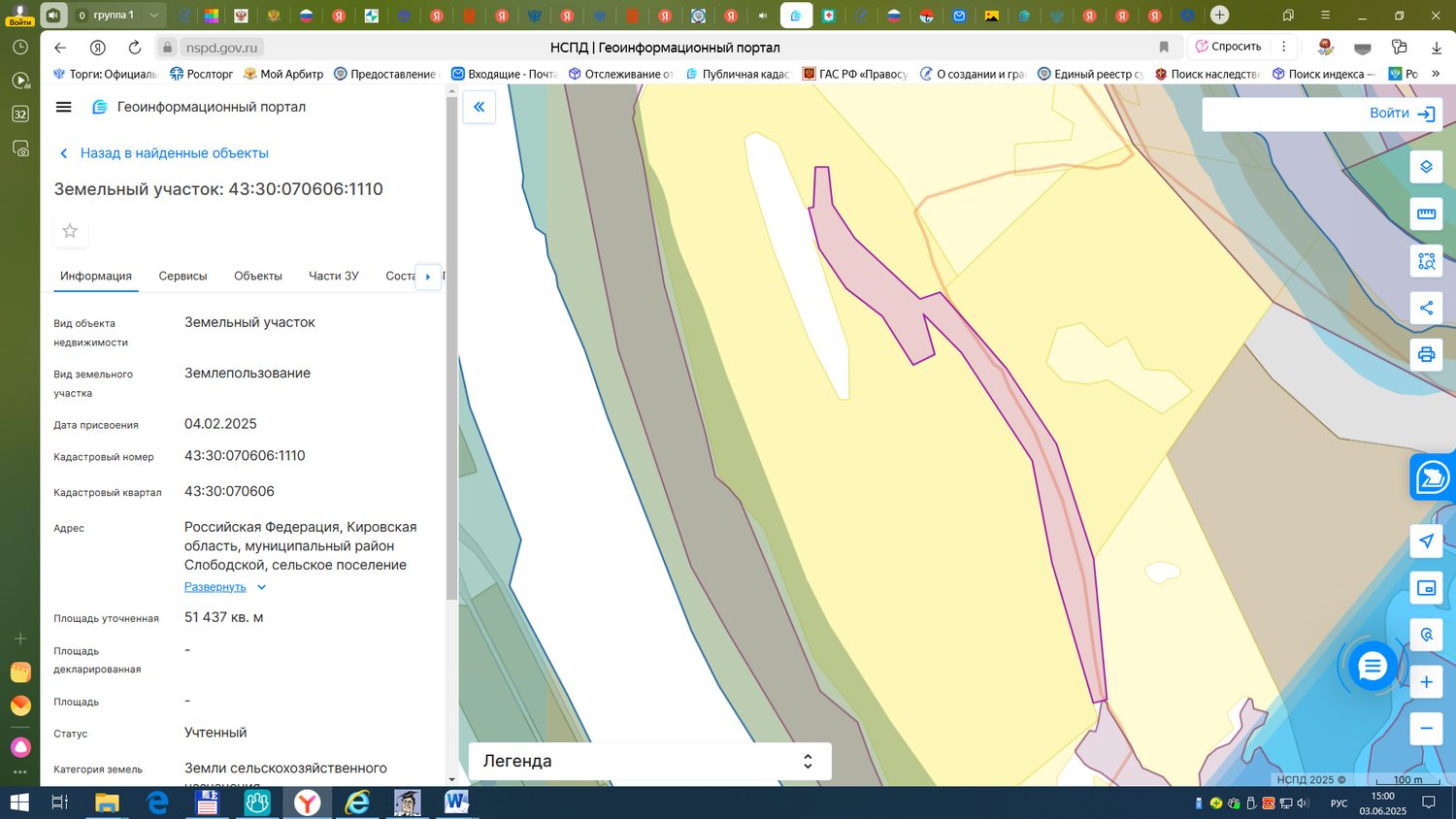Select the Информация tab

(96, 276)
